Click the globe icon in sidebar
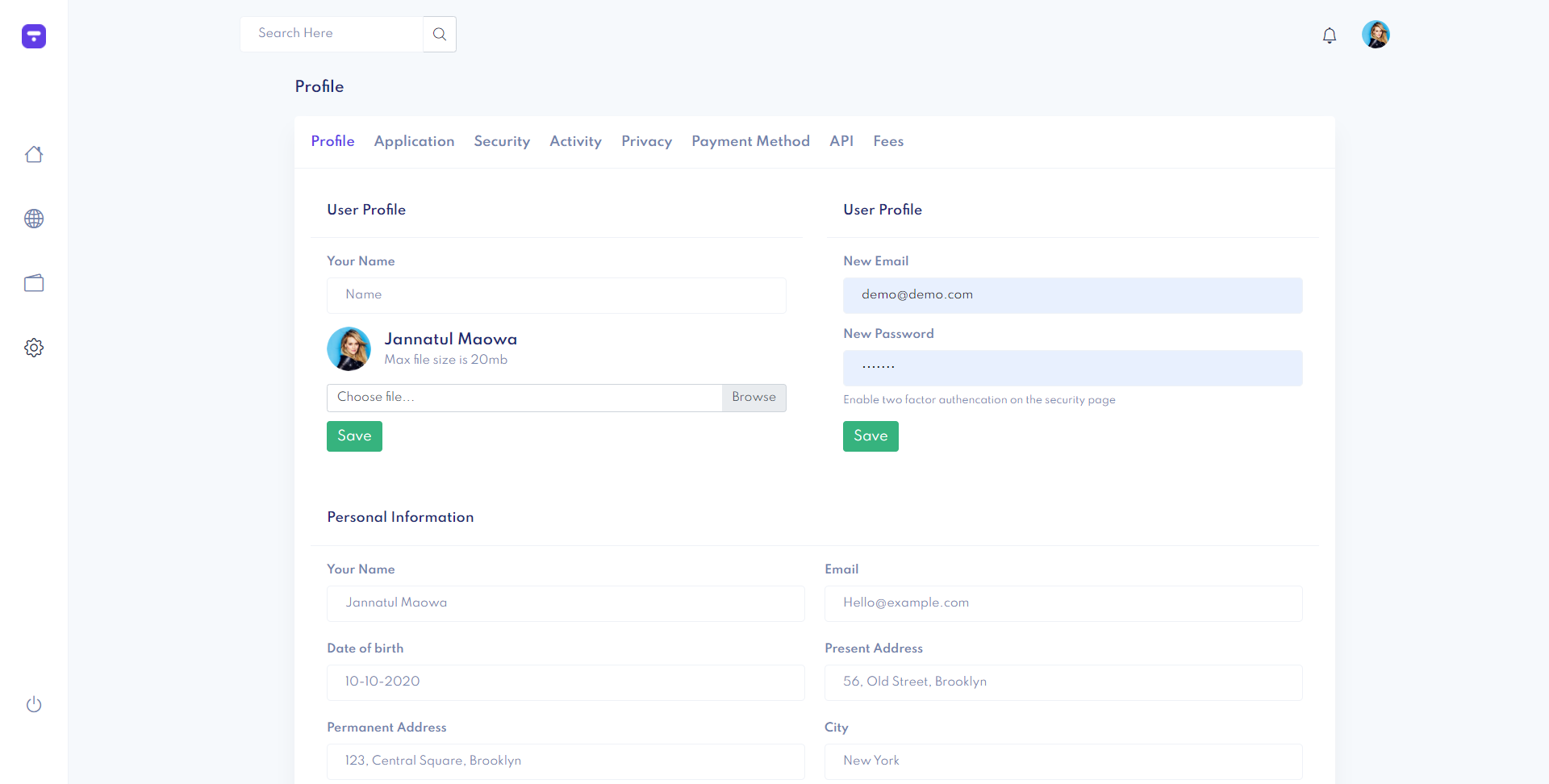This screenshot has height=784, width=1549. coord(34,219)
